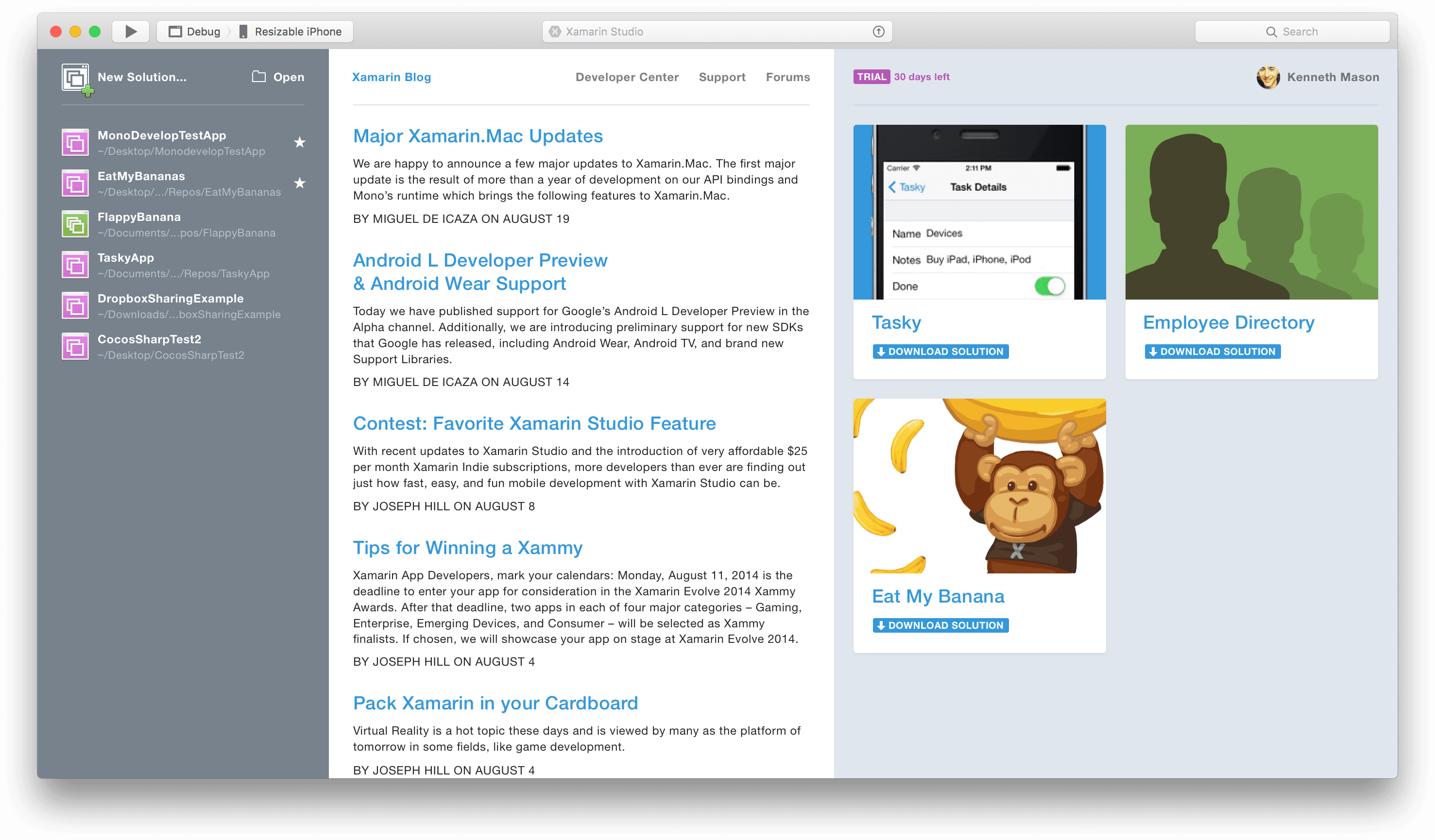Click Download Solution for Tasky
Image resolution: width=1435 pixels, height=840 pixels.
tap(940, 351)
